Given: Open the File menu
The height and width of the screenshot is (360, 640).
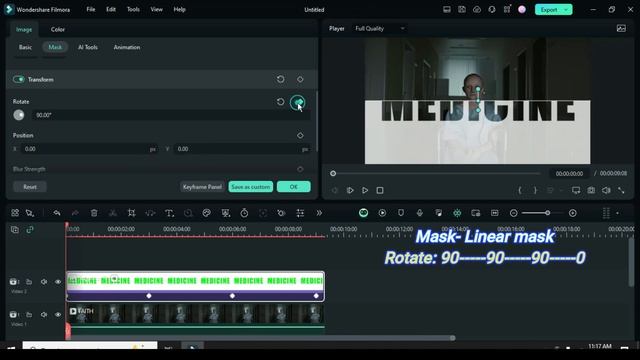Looking at the screenshot, I should (91, 9).
